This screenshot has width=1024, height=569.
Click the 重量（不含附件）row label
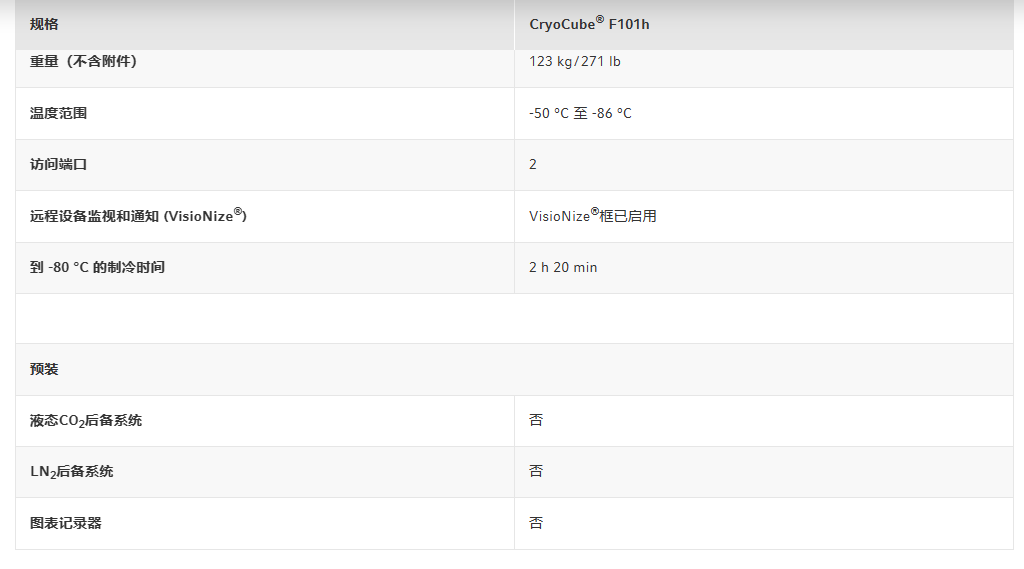[84, 61]
